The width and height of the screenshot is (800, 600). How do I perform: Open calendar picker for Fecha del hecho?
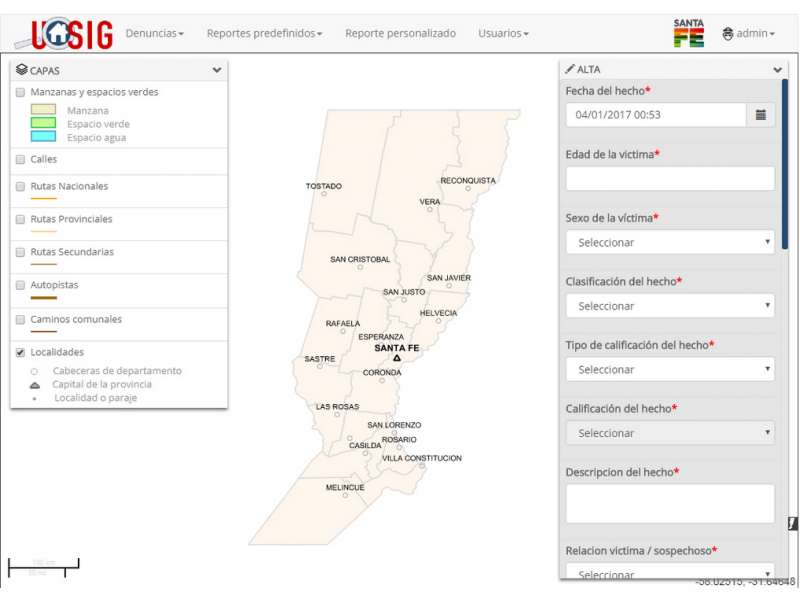tap(760, 115)
